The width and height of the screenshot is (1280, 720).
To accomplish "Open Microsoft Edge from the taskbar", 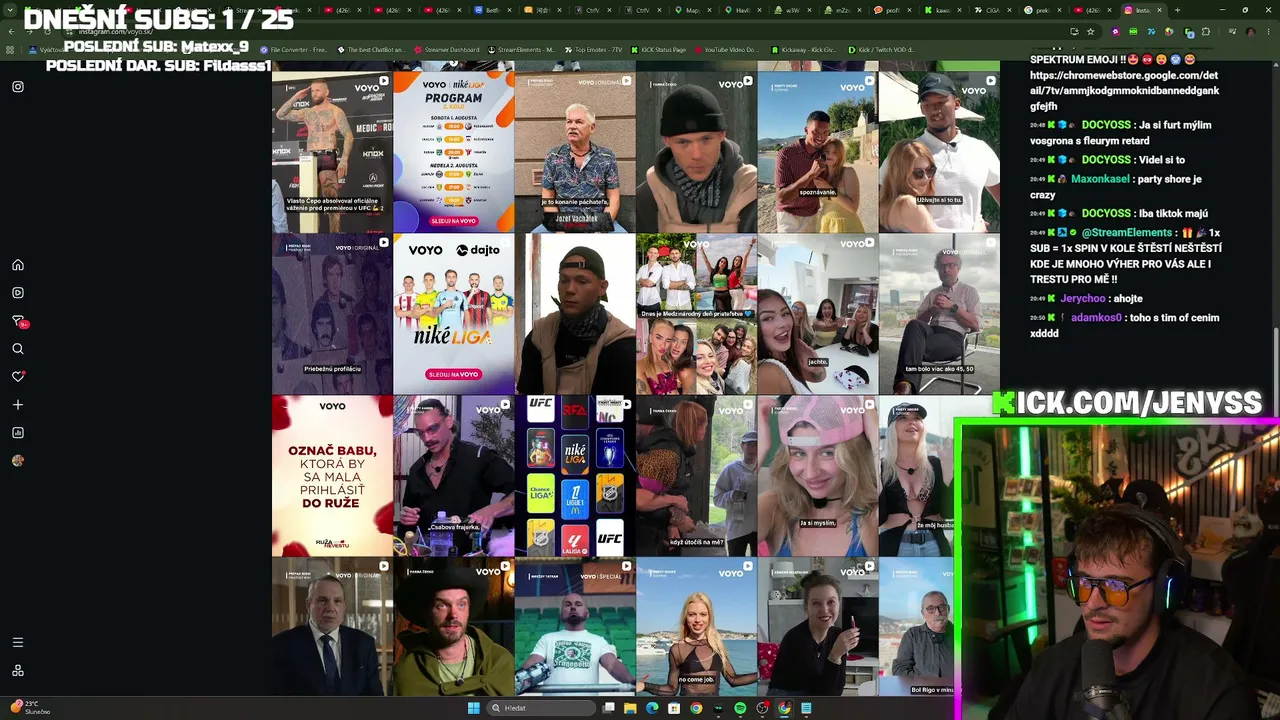I will [x=652, y=708].
